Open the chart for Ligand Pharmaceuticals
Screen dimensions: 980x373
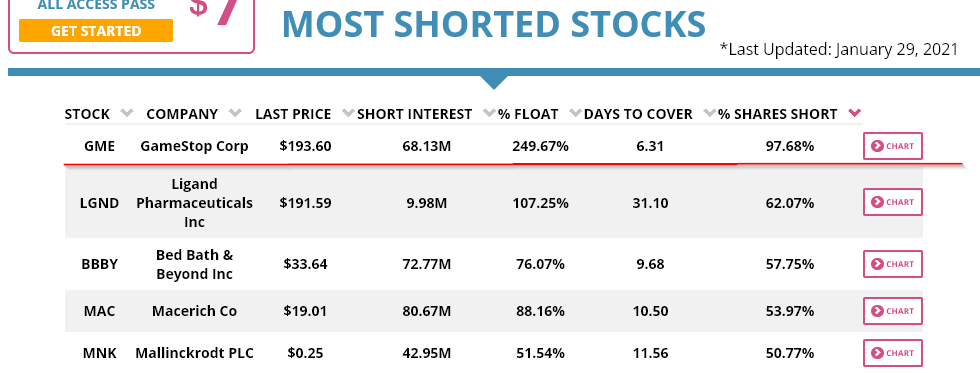point(892,202)
